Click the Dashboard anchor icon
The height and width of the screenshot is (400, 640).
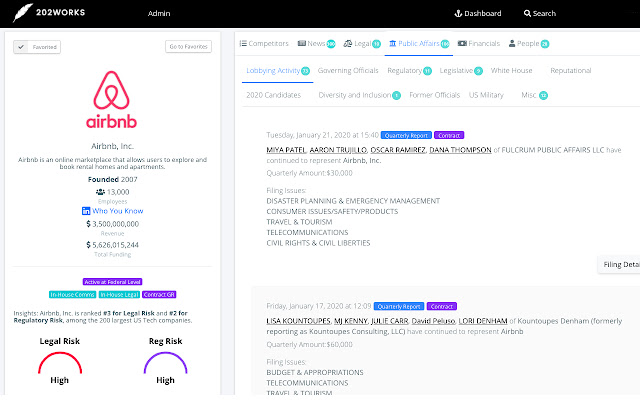point(458,13)
